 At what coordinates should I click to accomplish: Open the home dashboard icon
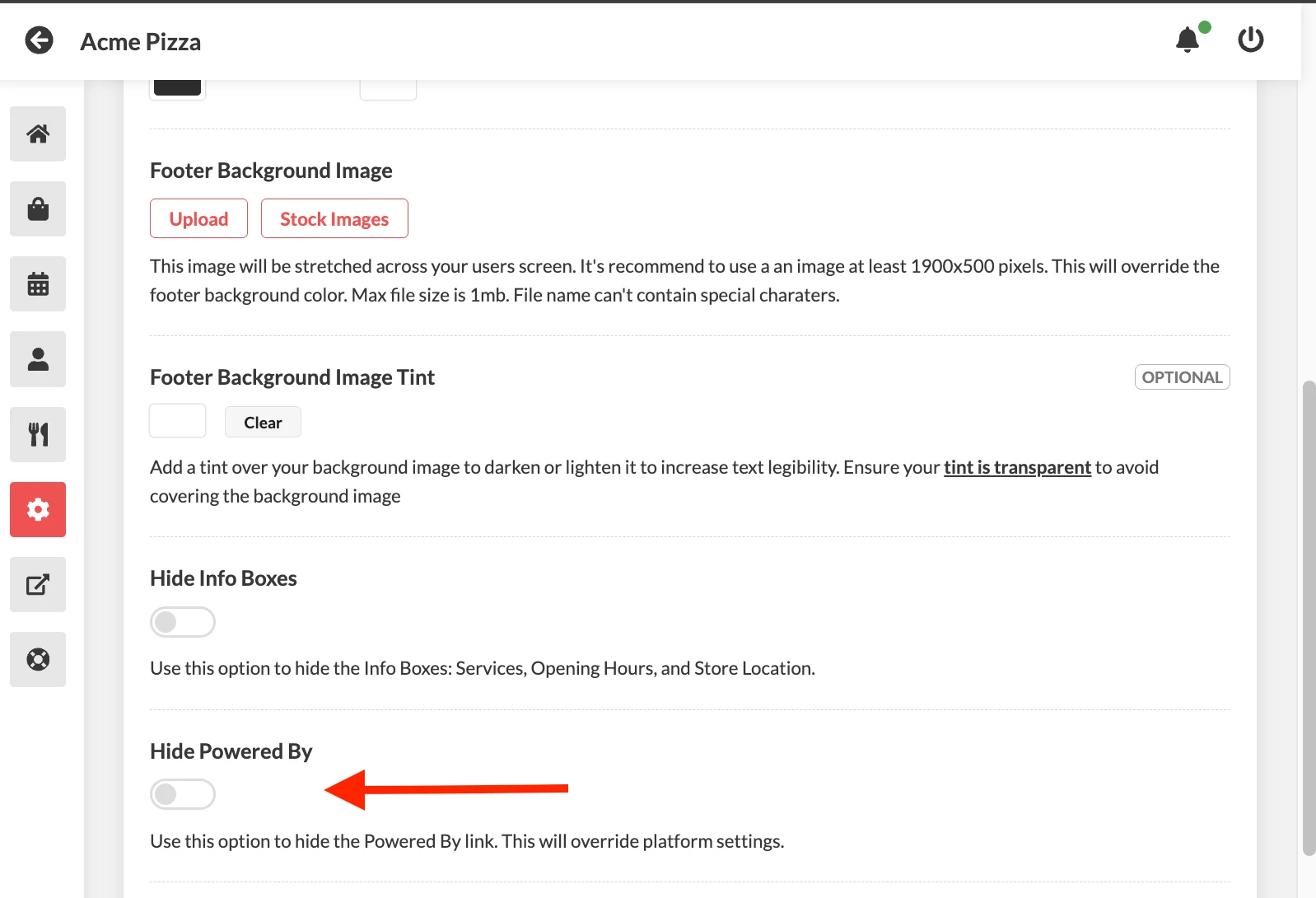pyautogui.click(x=38, y=133)
